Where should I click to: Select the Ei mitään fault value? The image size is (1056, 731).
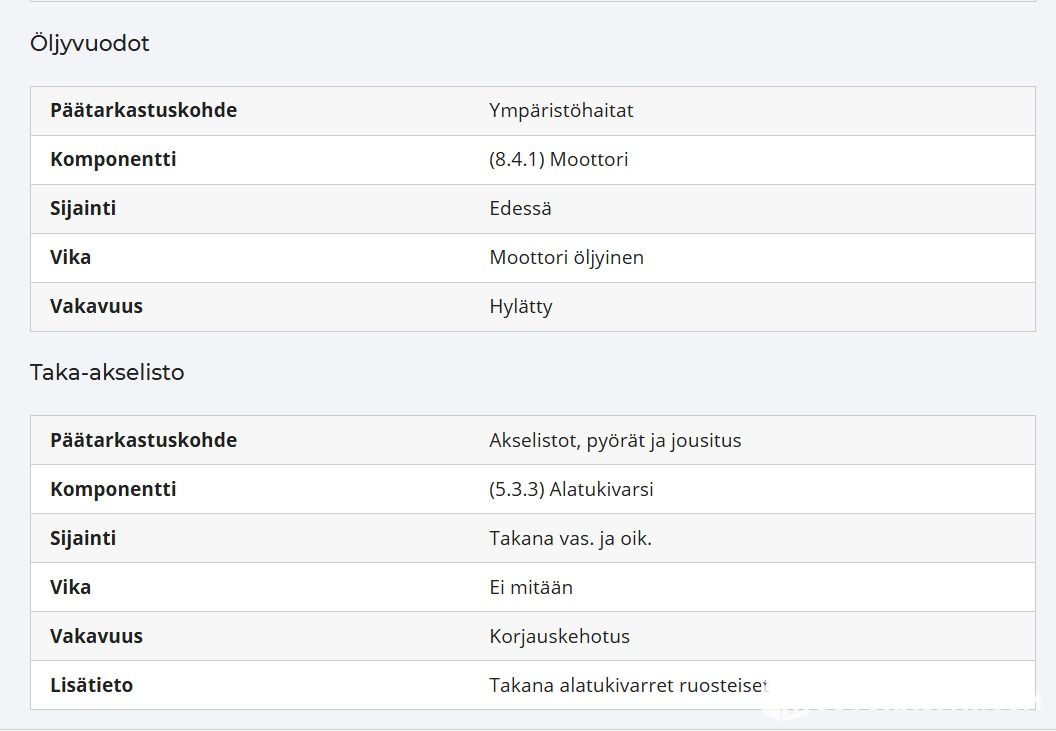pyautogui.click(x=531, y=587)
